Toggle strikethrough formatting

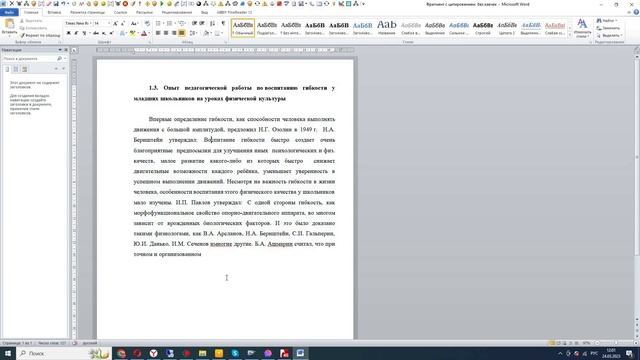[96, 33]
